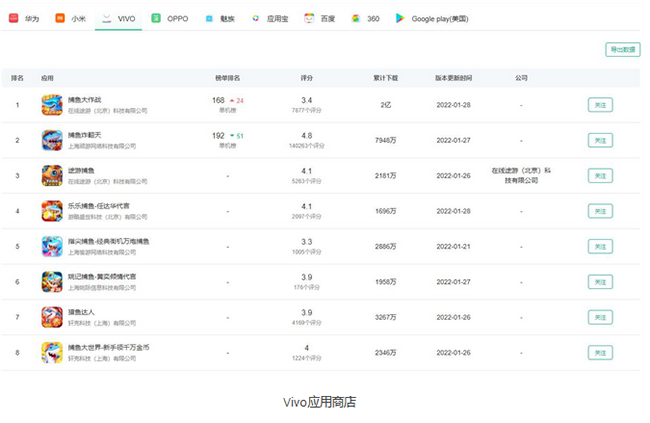Screen dimensions: 650x423
Task: Switch to the OPPO store tab
Action: tap(170, 19)
